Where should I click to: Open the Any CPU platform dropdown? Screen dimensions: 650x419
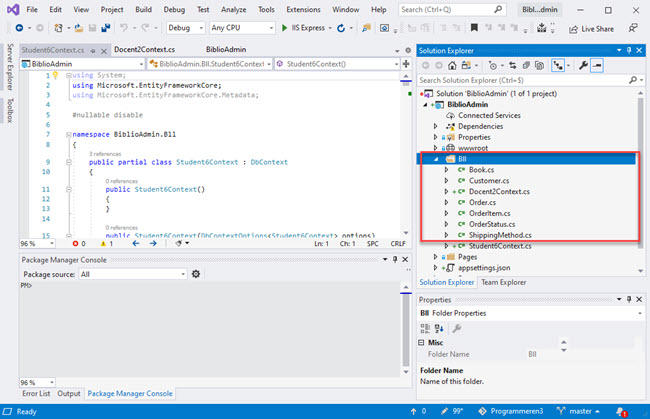click(242, 28)
